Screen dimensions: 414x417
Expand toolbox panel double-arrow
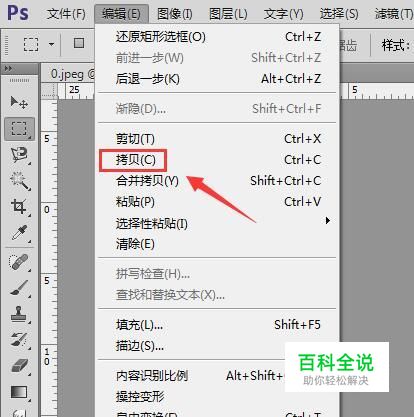point(8,69)
